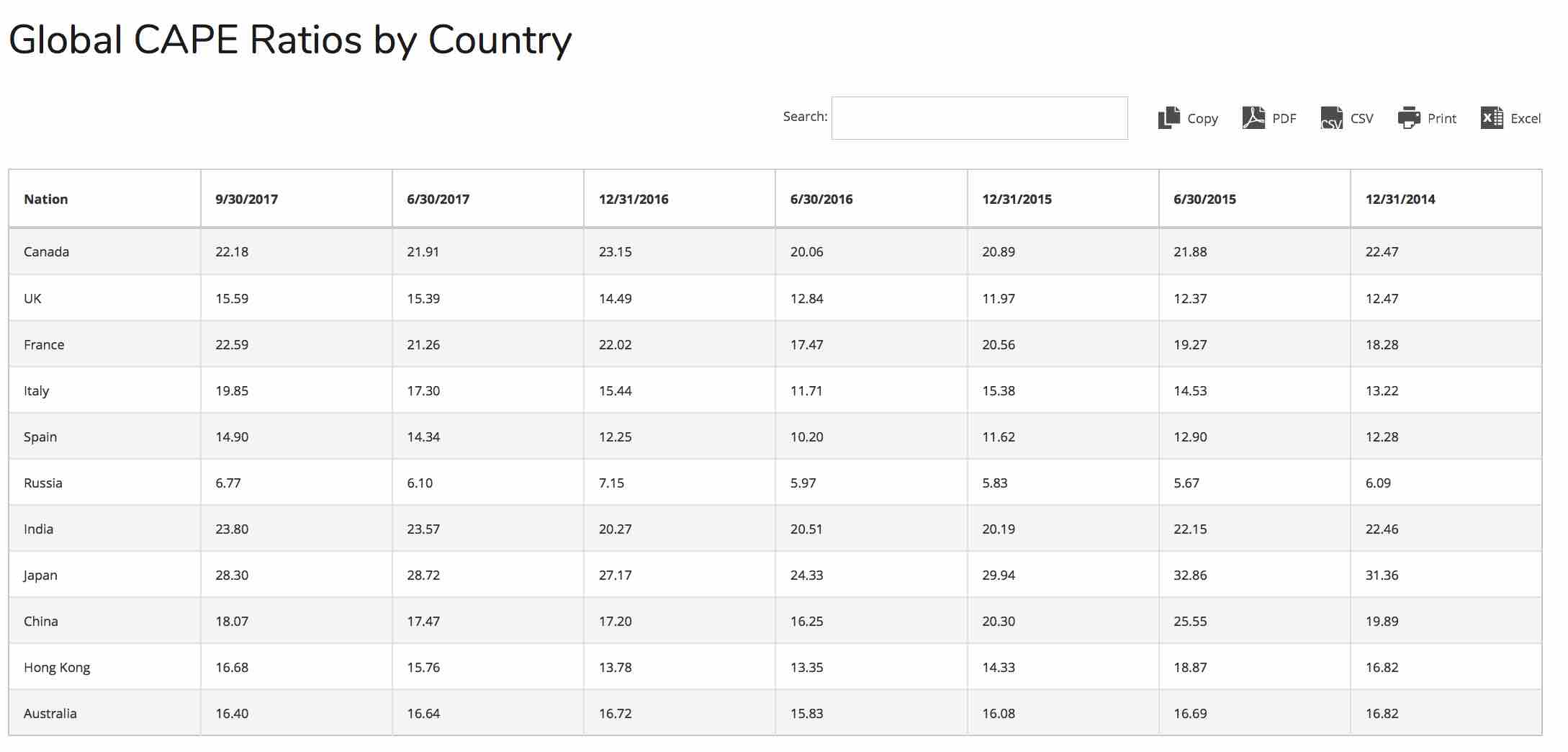Click the CSV export icon
Screen dimensions: 1568x752
[1332, 117]
